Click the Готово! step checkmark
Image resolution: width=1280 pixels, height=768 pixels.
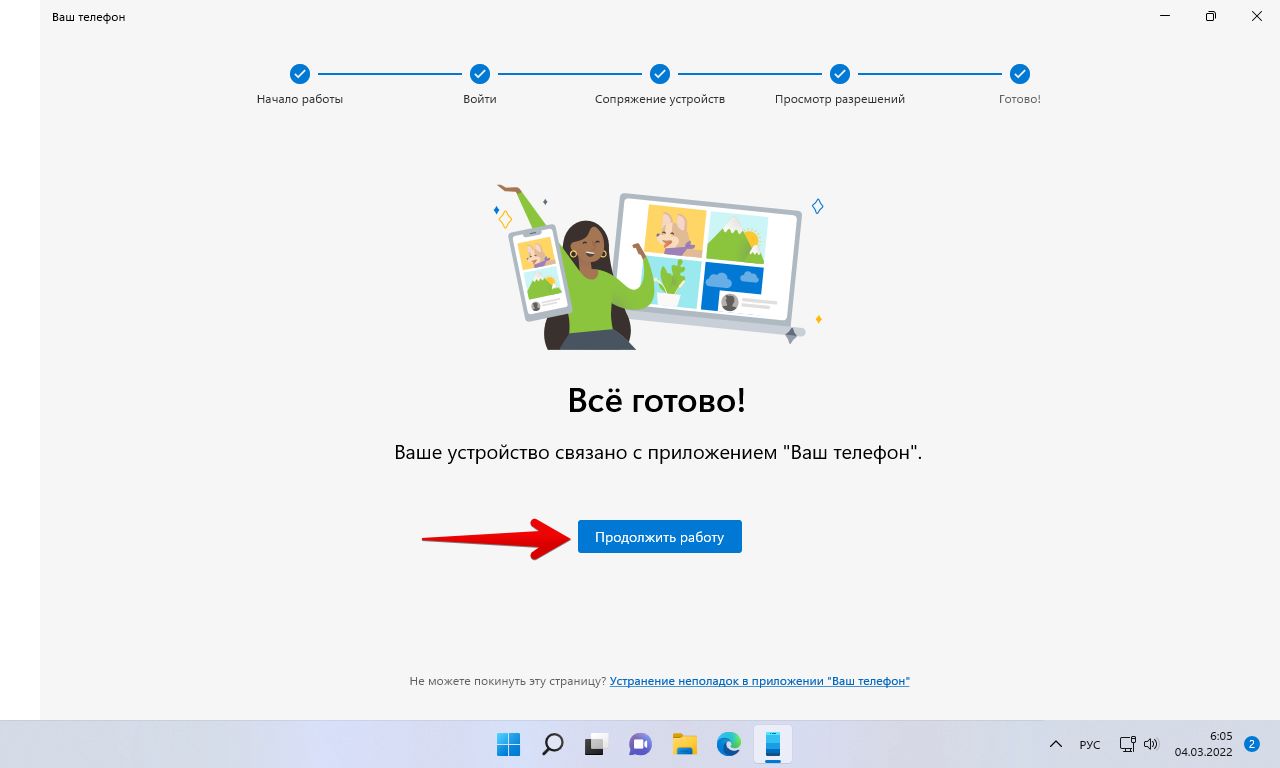1020,74
